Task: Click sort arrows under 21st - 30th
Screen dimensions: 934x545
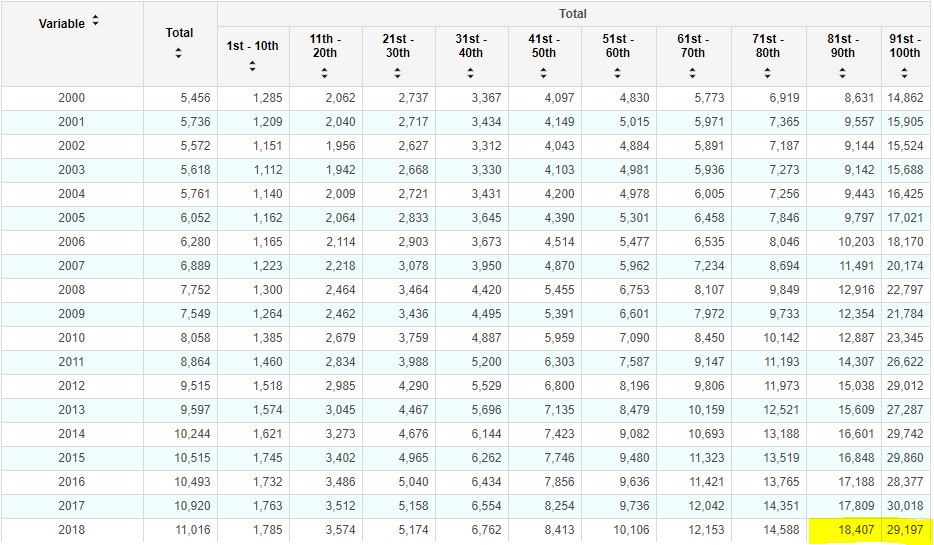Action: coord(397,73)
